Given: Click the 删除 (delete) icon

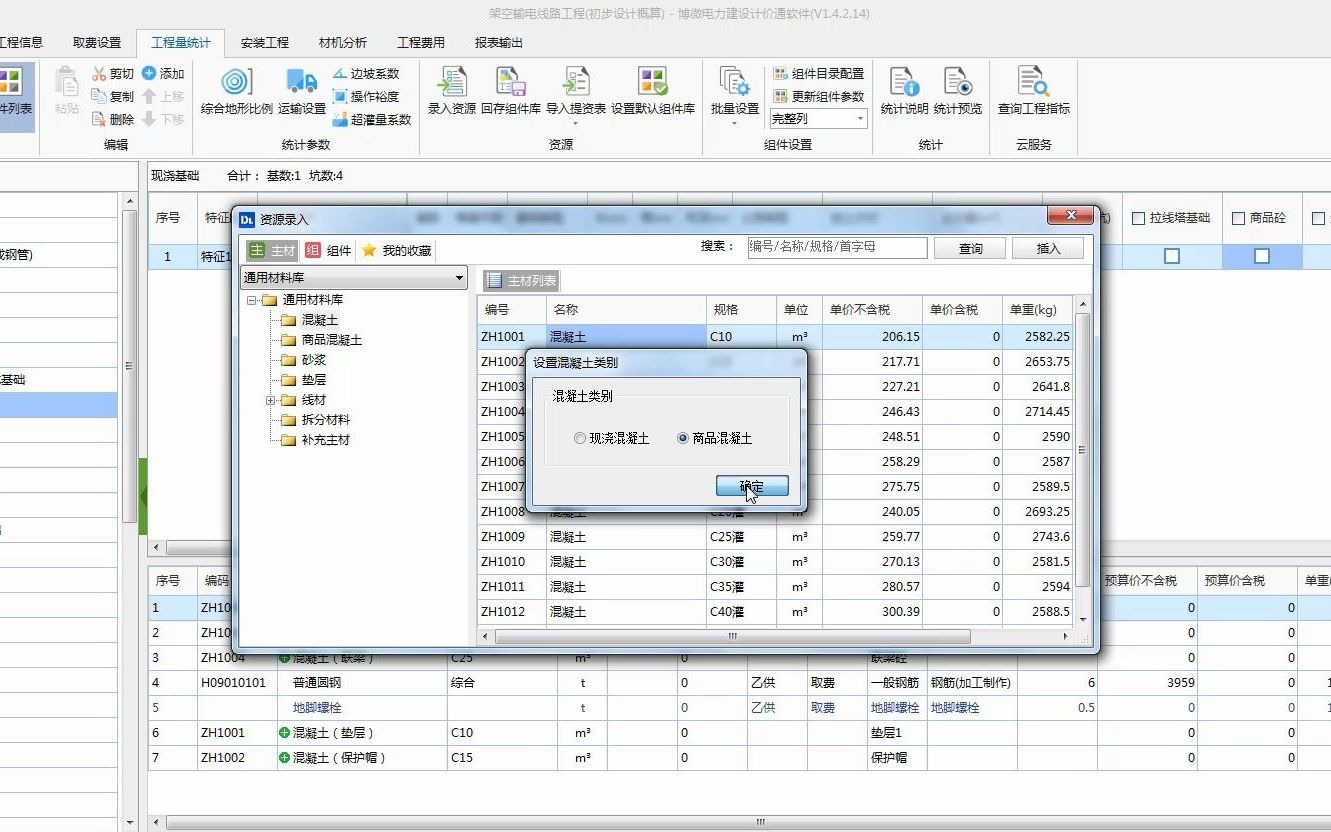Looking at the screenshot, I should pyautogui.click(x=99, y=119).
